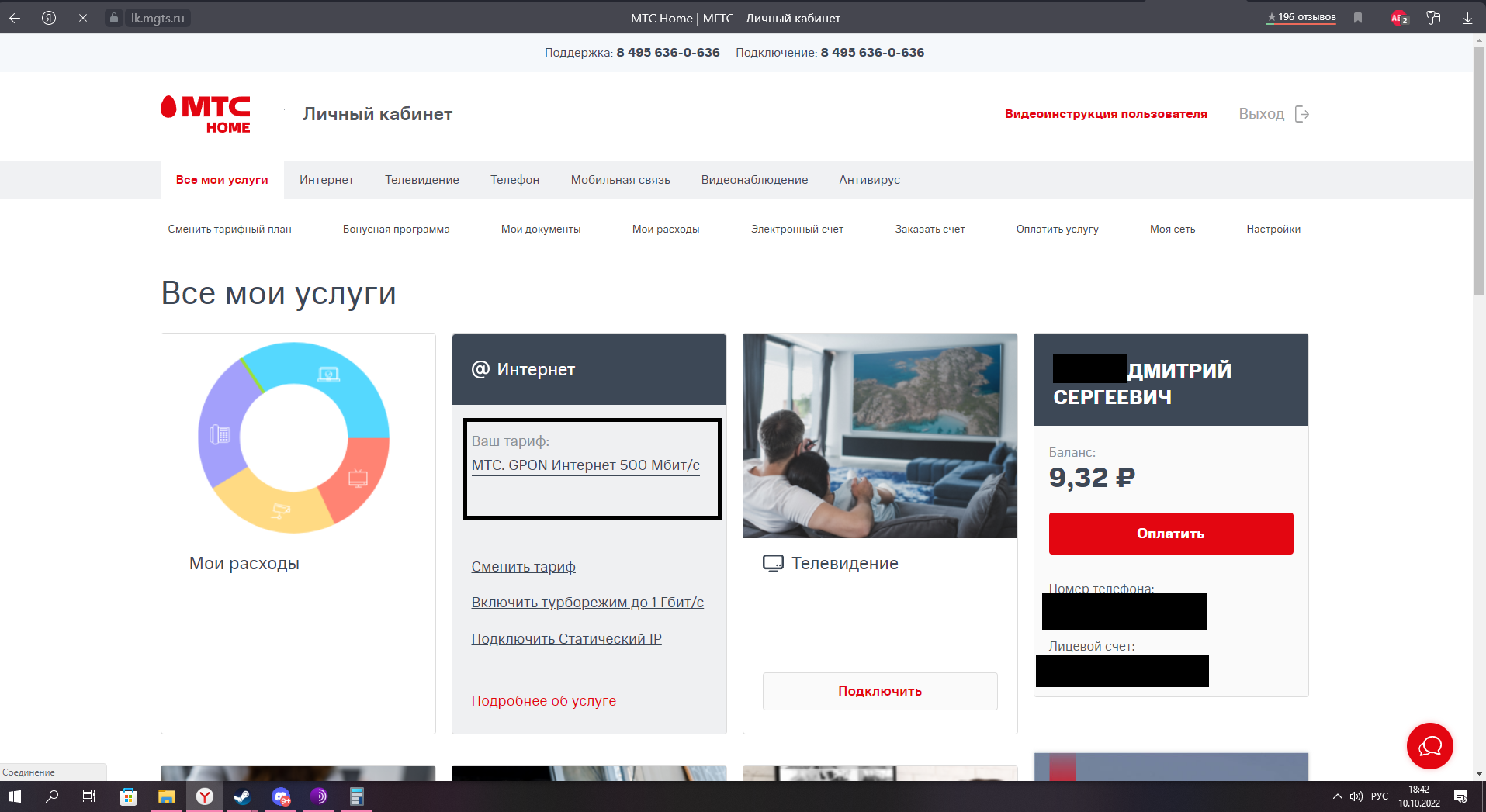The height and width of the screenshot is (812, 1486).
Task: Open the МТС. GPON Интернет 500 Мбит/с tariff link
Action: 586,465
